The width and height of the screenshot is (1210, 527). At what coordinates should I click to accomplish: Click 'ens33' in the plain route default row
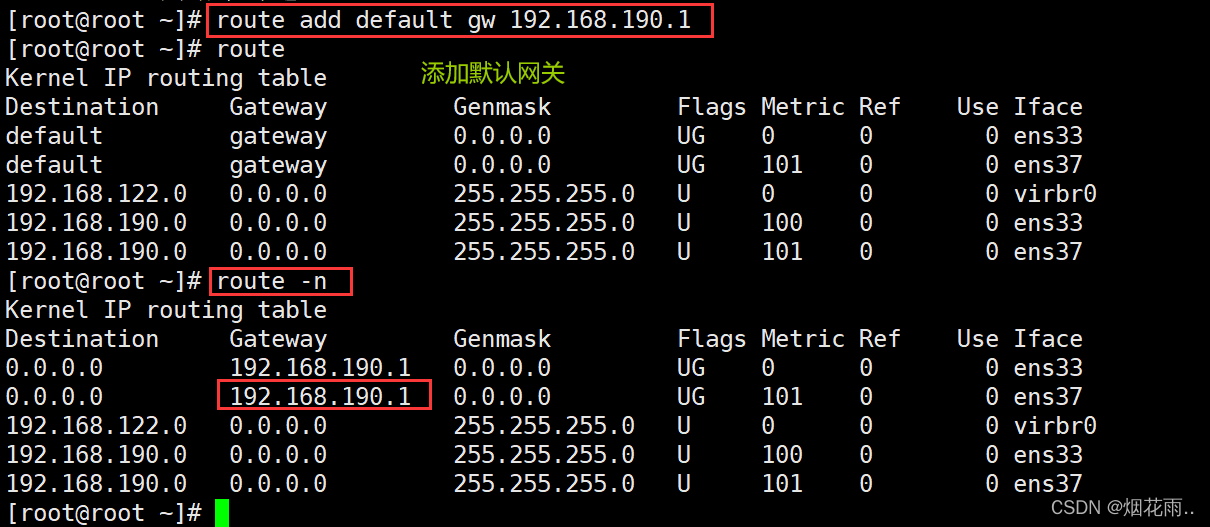click(x=1048, y=136)
